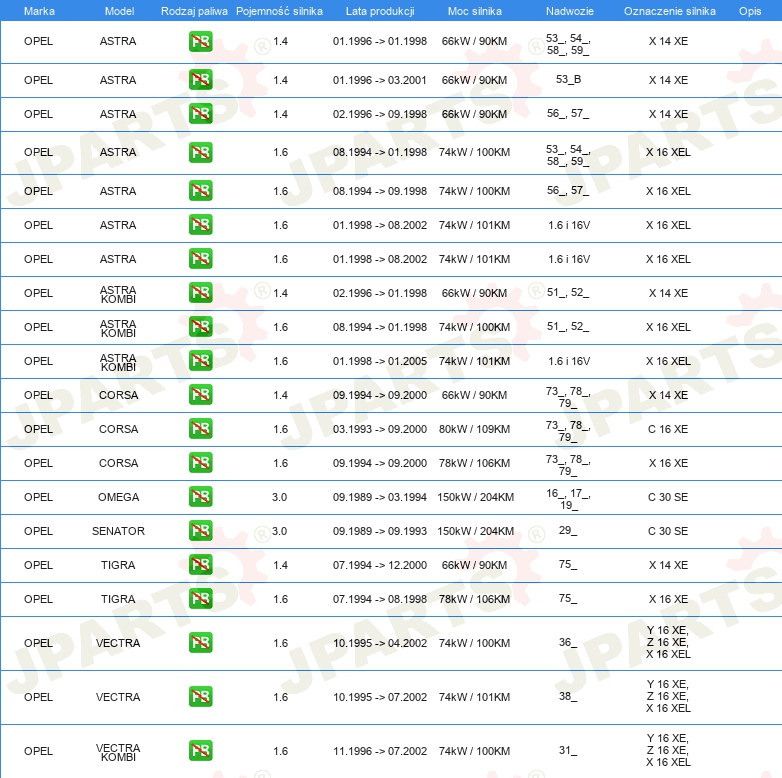Click petrol icon in Astra Kombi 08.1994 -> 01.1998 row
Viewport: 782px width, 778px height.
(200, 327)
